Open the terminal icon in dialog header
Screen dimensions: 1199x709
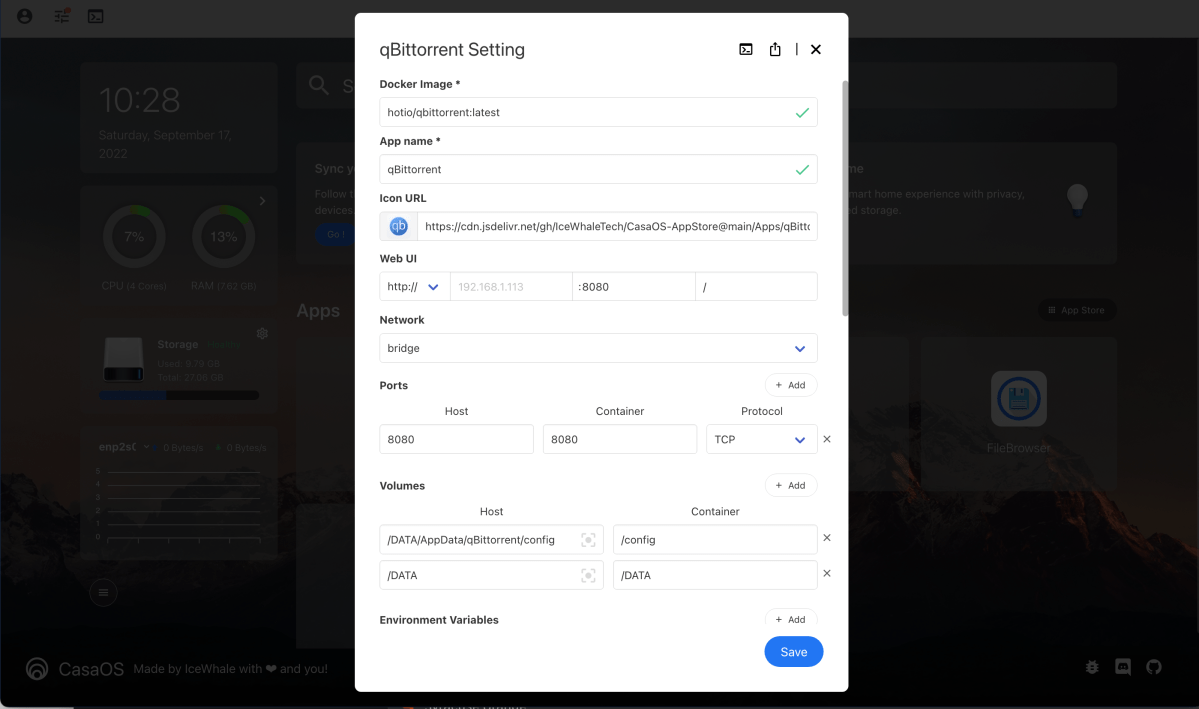(746, 49)
